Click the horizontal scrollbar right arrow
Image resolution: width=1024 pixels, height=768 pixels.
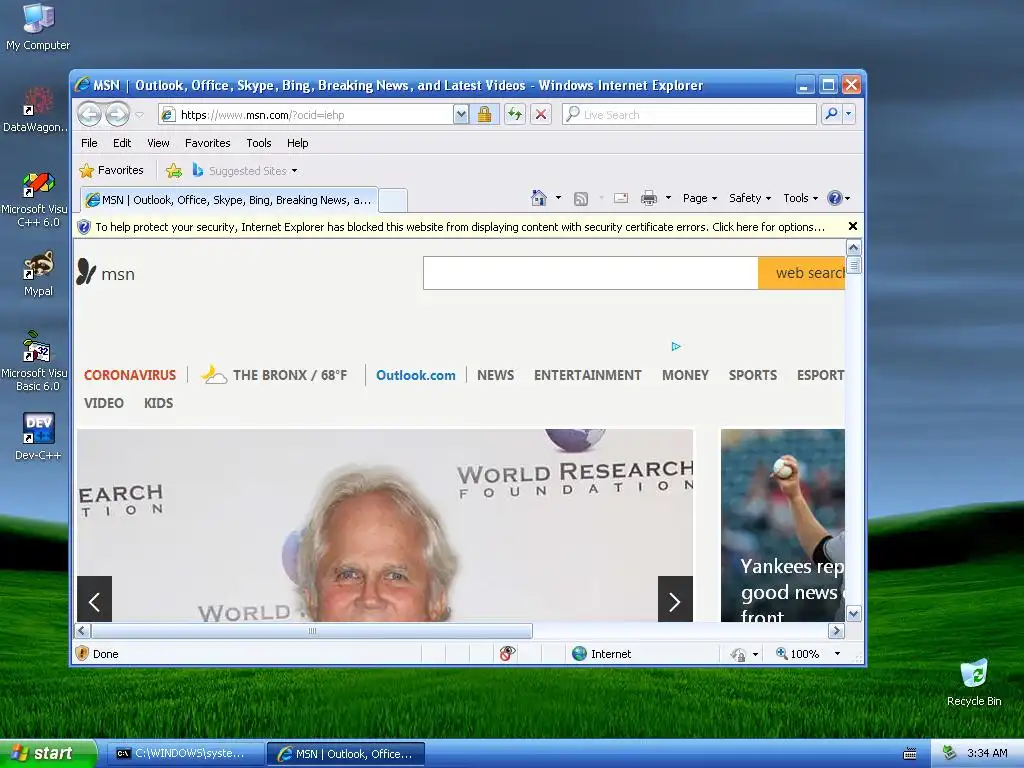pyautogui.click(x=836, y=631)
